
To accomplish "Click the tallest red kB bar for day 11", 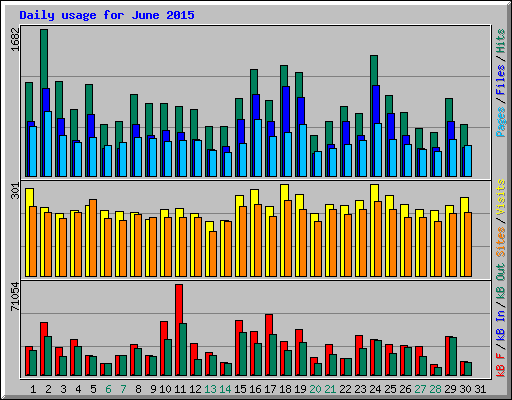I will point(179,303).
